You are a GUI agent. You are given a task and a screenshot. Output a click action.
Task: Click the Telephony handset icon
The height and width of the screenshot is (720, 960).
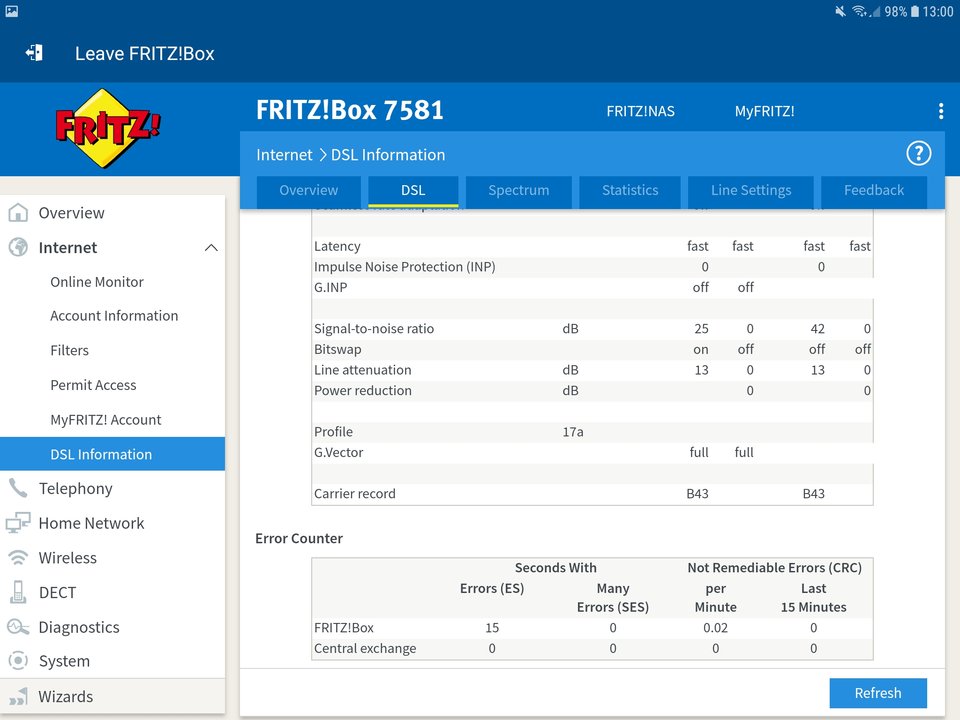[18, 488]
